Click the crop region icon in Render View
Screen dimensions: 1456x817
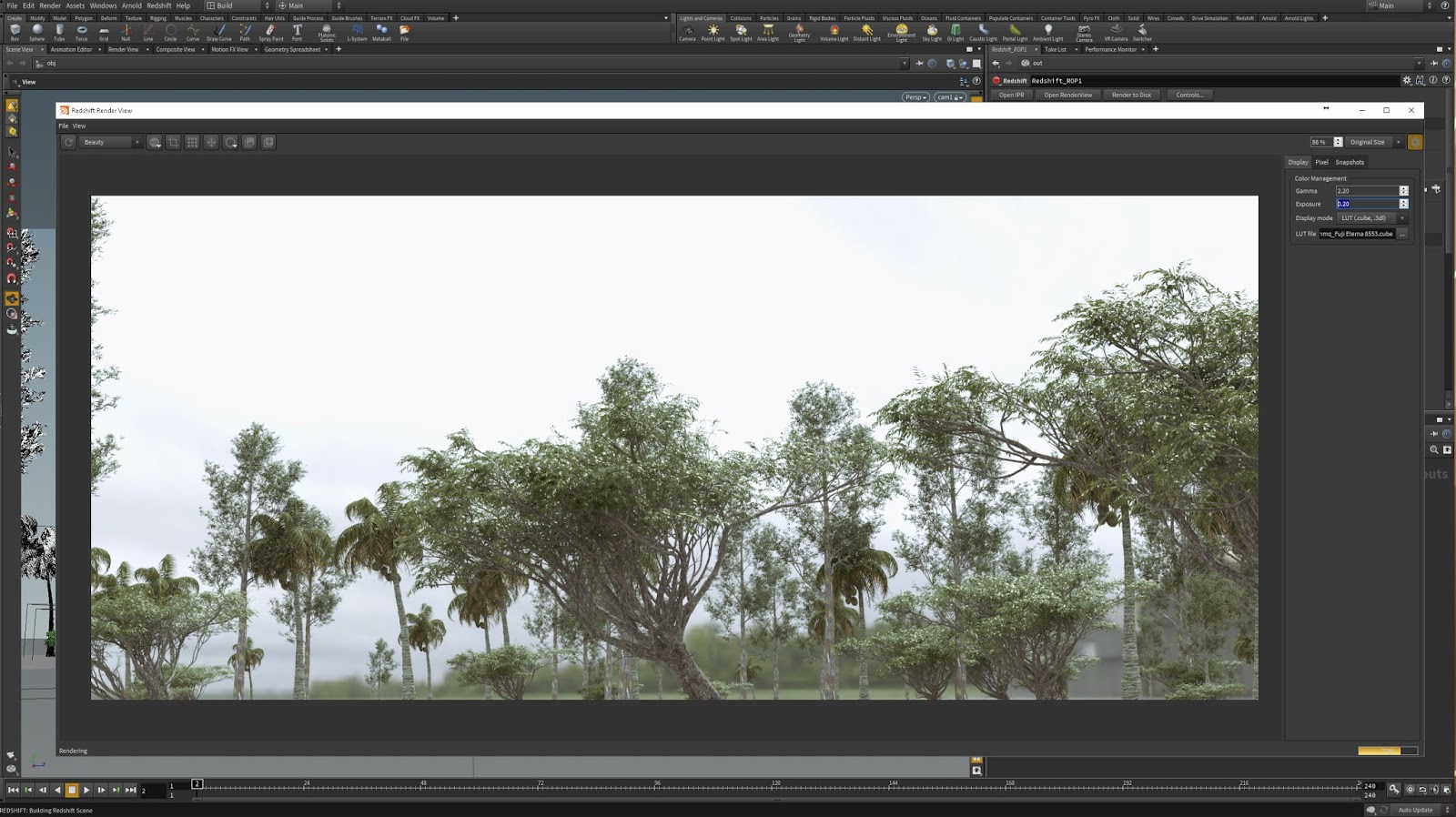point(173,142)
